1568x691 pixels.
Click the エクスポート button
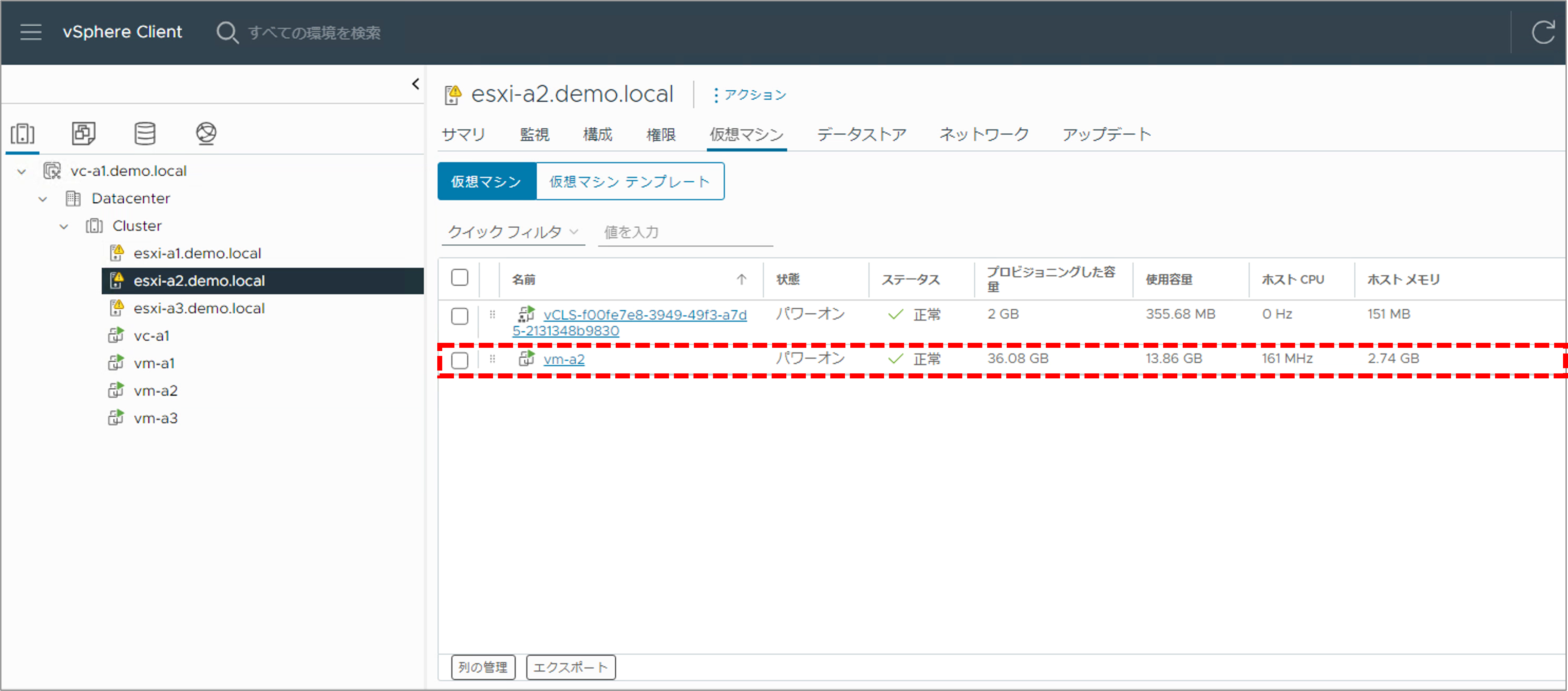click(x=571, y=667)
